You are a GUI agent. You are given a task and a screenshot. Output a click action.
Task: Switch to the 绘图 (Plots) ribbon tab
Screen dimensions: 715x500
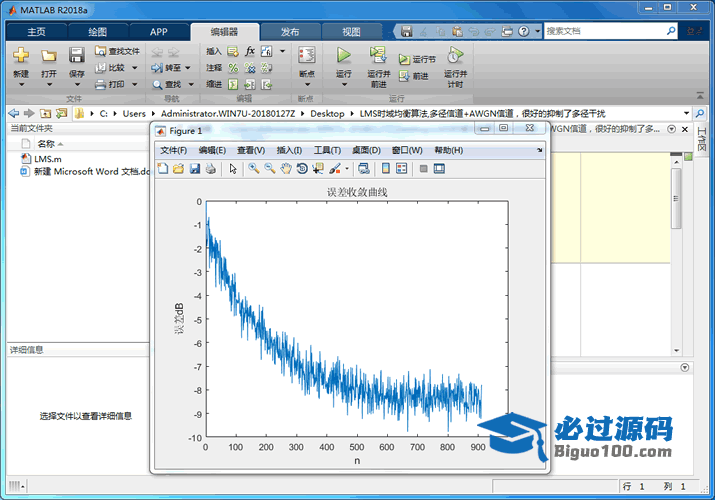click(97, 31)
